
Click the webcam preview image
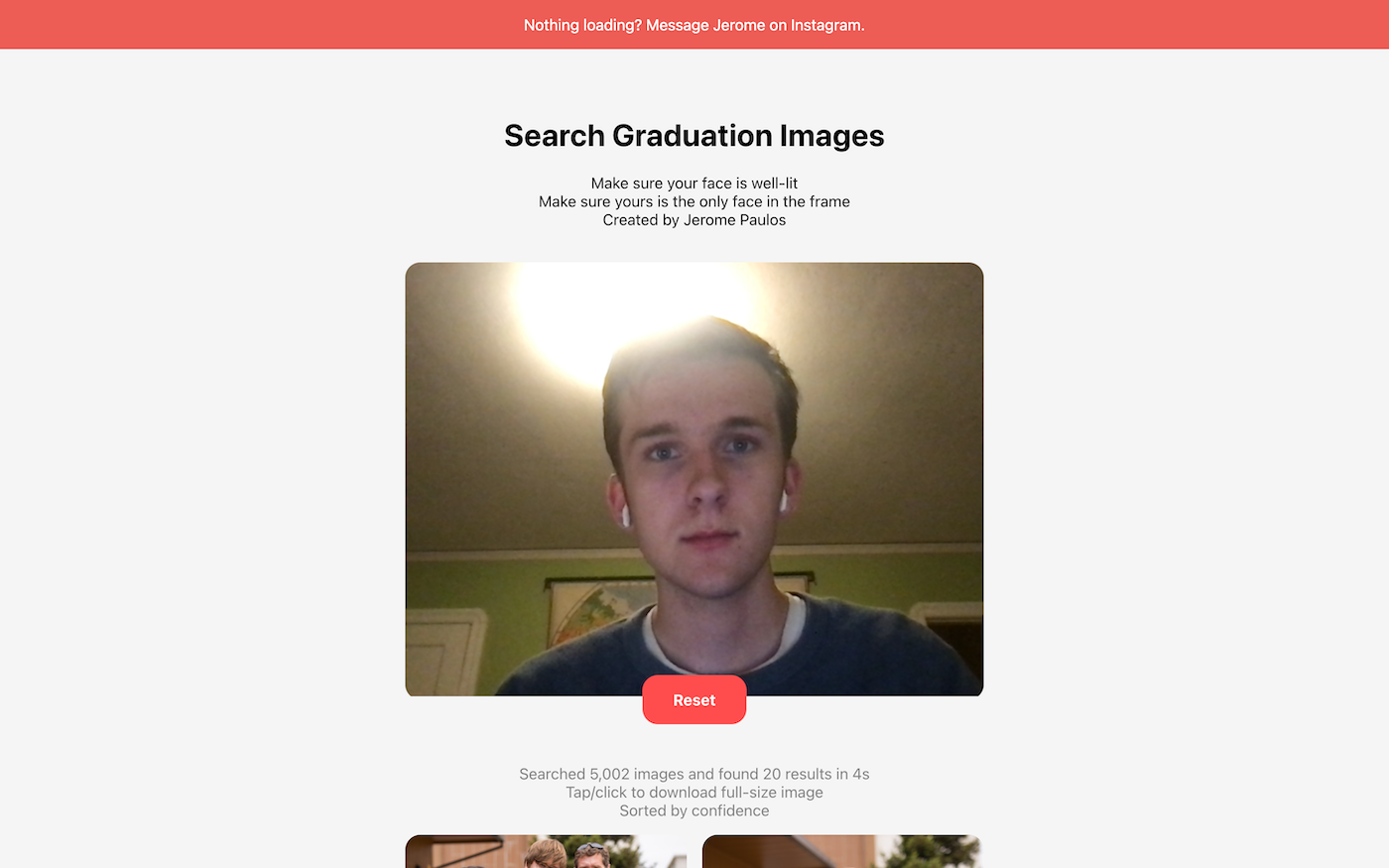pos(694,479)
